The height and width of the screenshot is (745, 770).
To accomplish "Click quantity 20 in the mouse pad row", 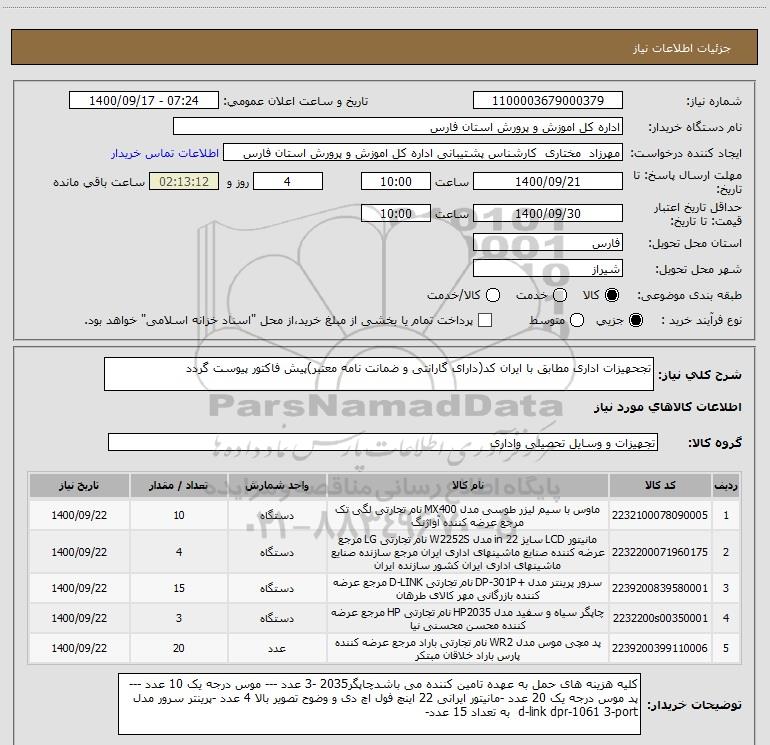I will (x=179, y=648).
